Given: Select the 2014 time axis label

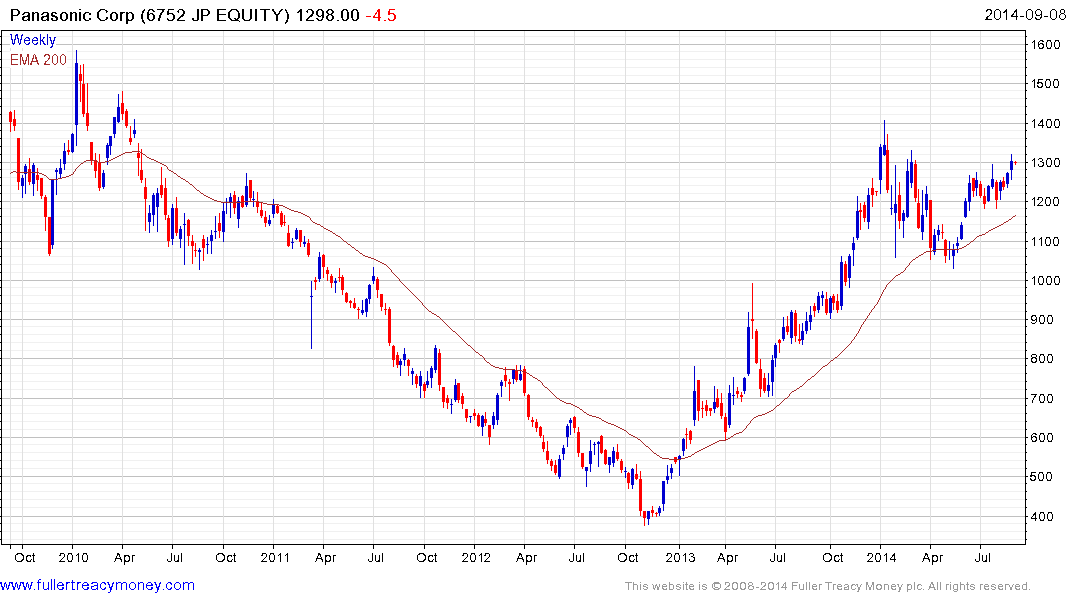Looking at the screenshot, I should click(x=881, y=557).
